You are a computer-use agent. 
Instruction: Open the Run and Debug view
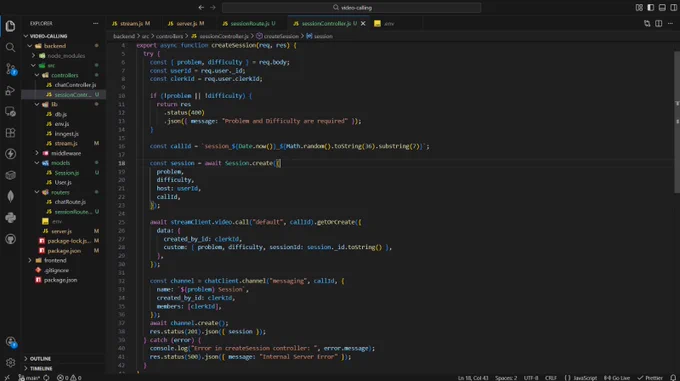pyautogui.click(x=10, y=90)
